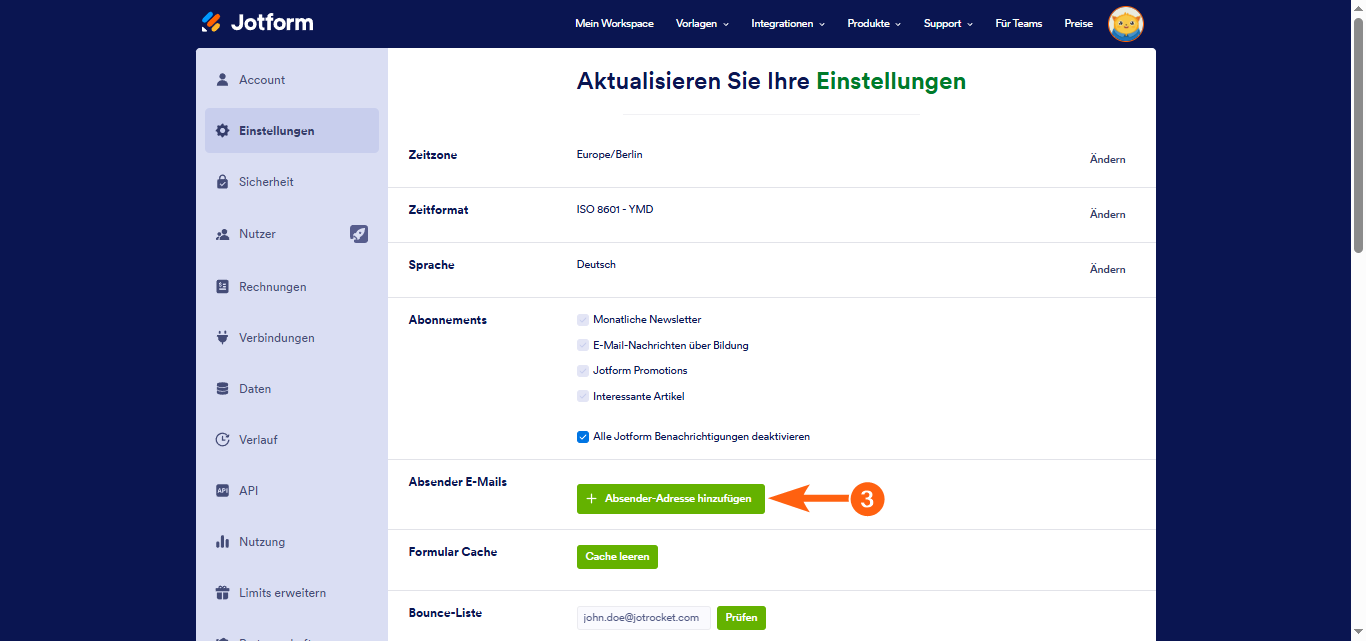Click the Nutzung chart icon
Screen dimensions: 1366x641
coord(222,541)
